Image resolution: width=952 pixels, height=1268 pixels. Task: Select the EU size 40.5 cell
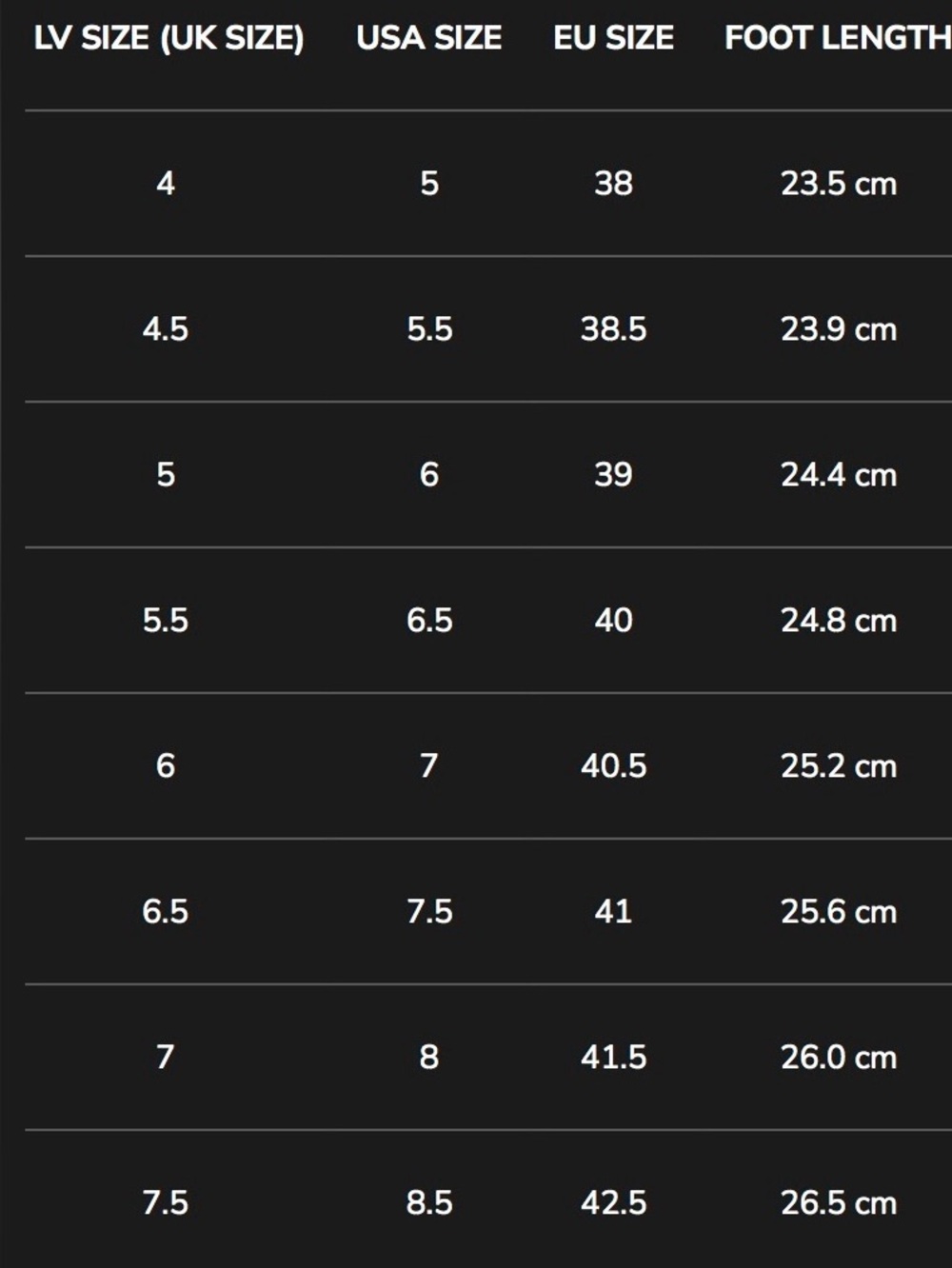[613, 765]
